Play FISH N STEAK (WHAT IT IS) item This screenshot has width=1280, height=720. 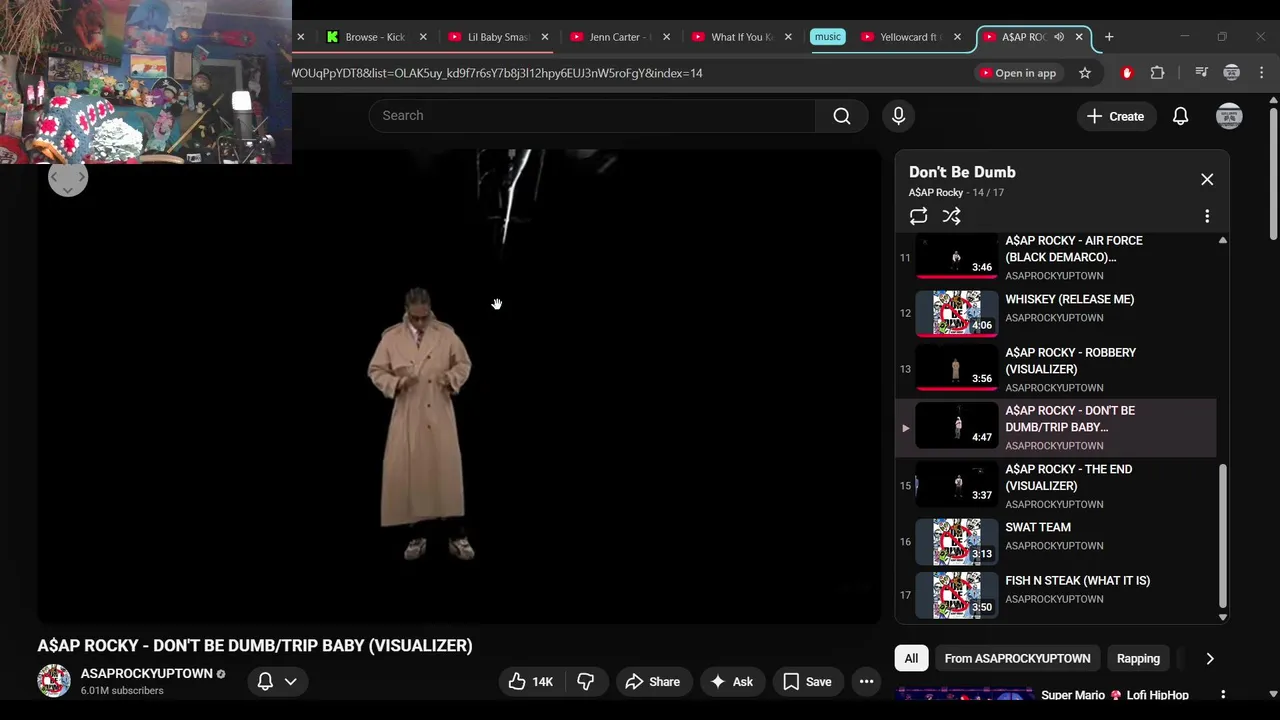pyautogui.click(x=1055, y=595)
